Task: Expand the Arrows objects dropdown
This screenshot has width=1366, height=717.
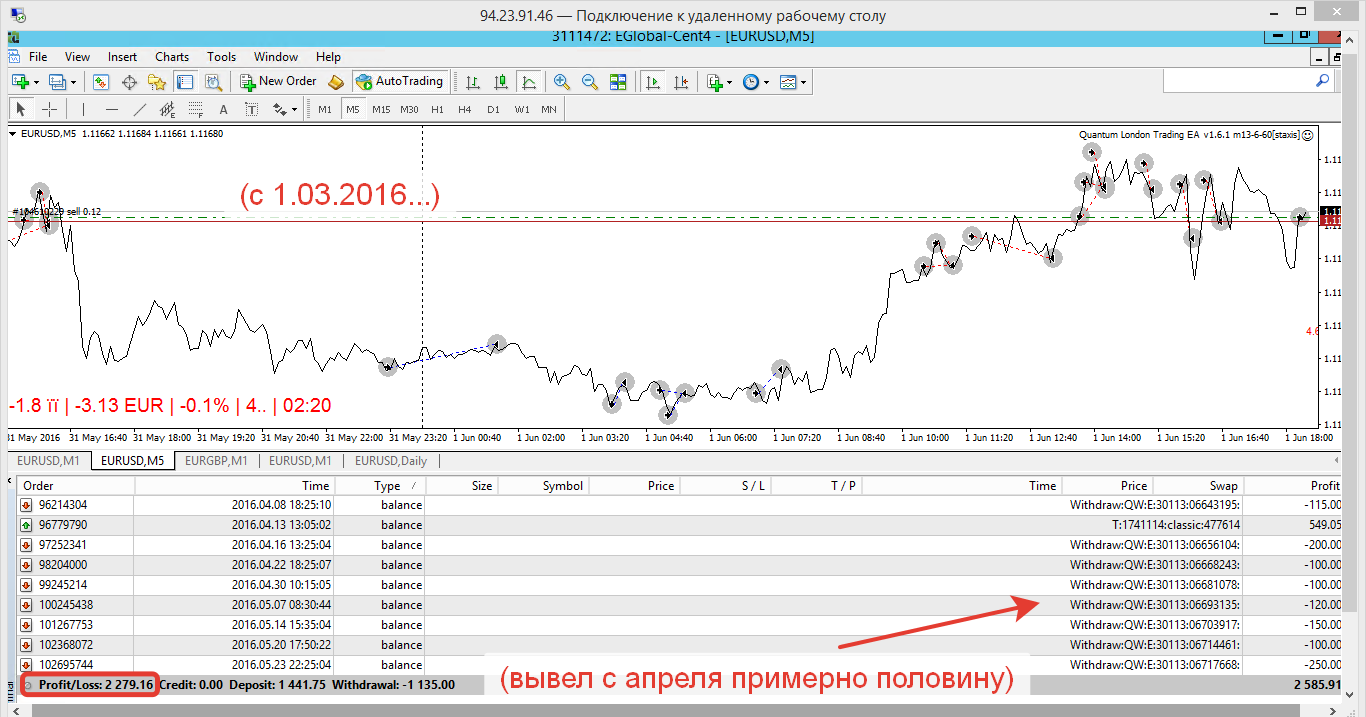Action: tap(294, 110)
